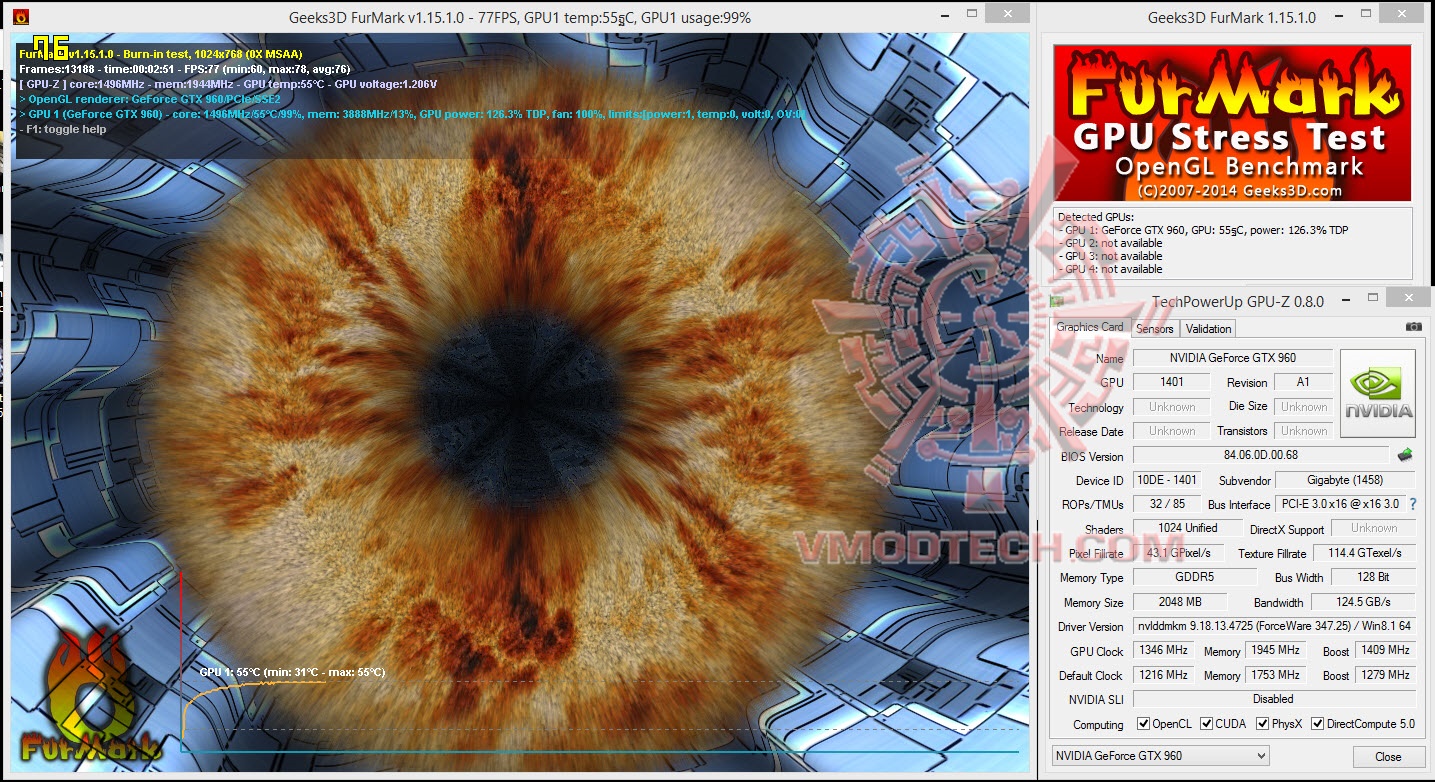Click the "GPU 1: 55°C (min: 31°C - max: 55°C)" graph label
The width and height of the screenshot is (1435, 782).
tap(292, 672)
